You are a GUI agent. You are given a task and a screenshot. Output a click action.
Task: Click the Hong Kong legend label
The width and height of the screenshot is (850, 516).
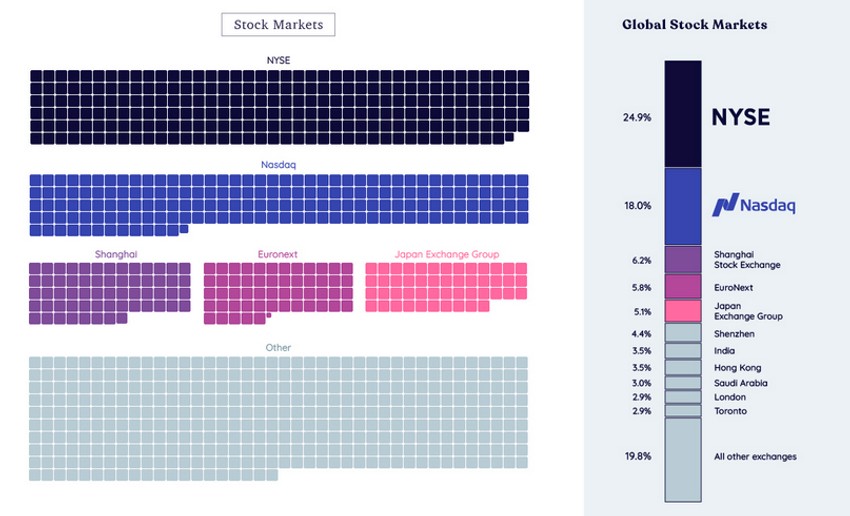737,368
